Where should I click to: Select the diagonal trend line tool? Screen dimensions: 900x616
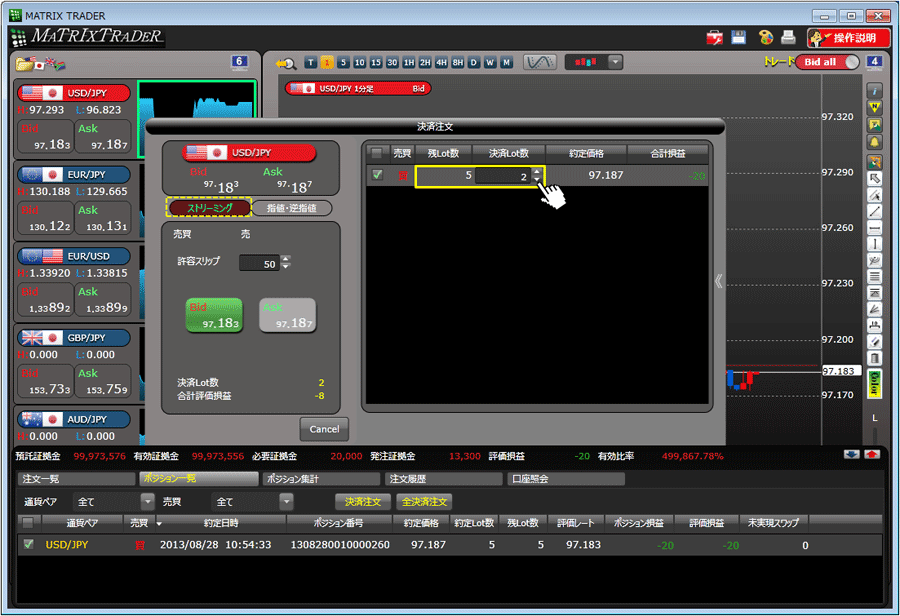874,211
